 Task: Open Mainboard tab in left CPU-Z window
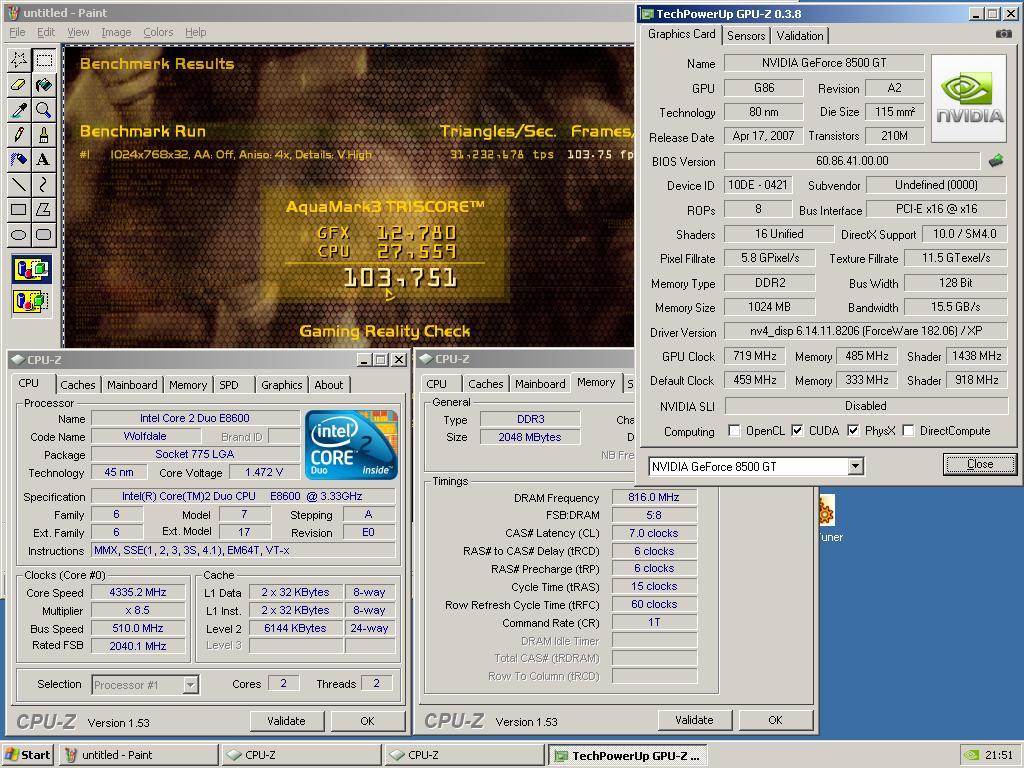pyautogui.click(x=132, y=385)
